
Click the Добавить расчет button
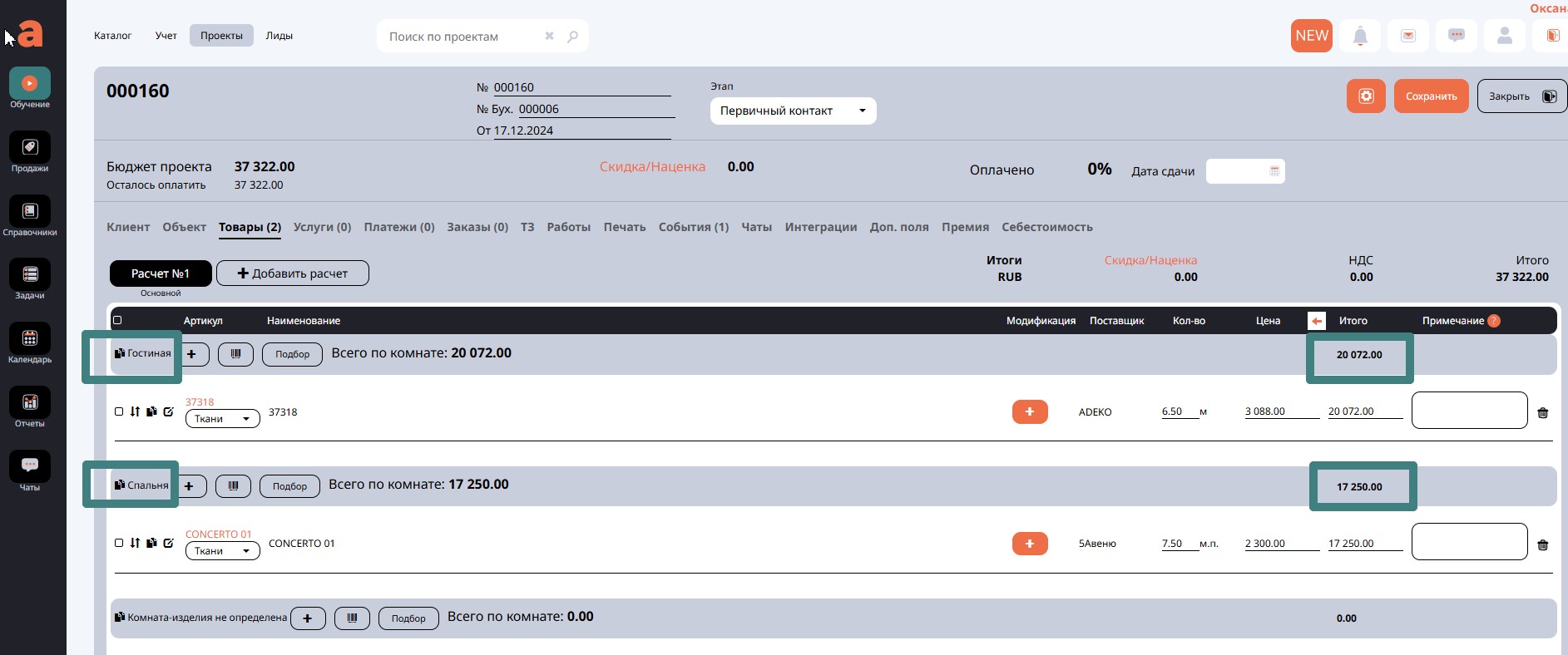(x=293, y=273)
